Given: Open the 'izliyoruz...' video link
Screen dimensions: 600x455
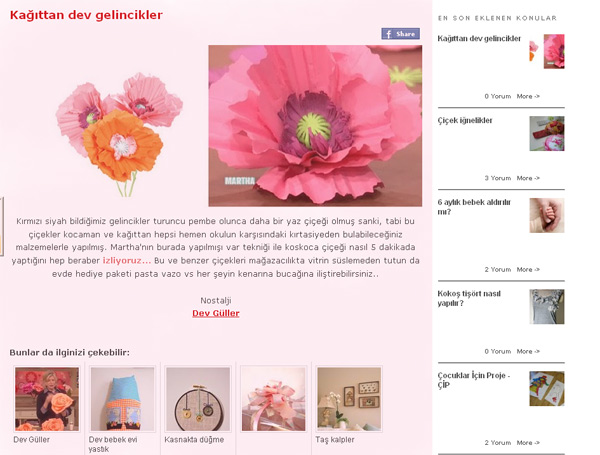Looking at the screenshot, I should (127, 261).
